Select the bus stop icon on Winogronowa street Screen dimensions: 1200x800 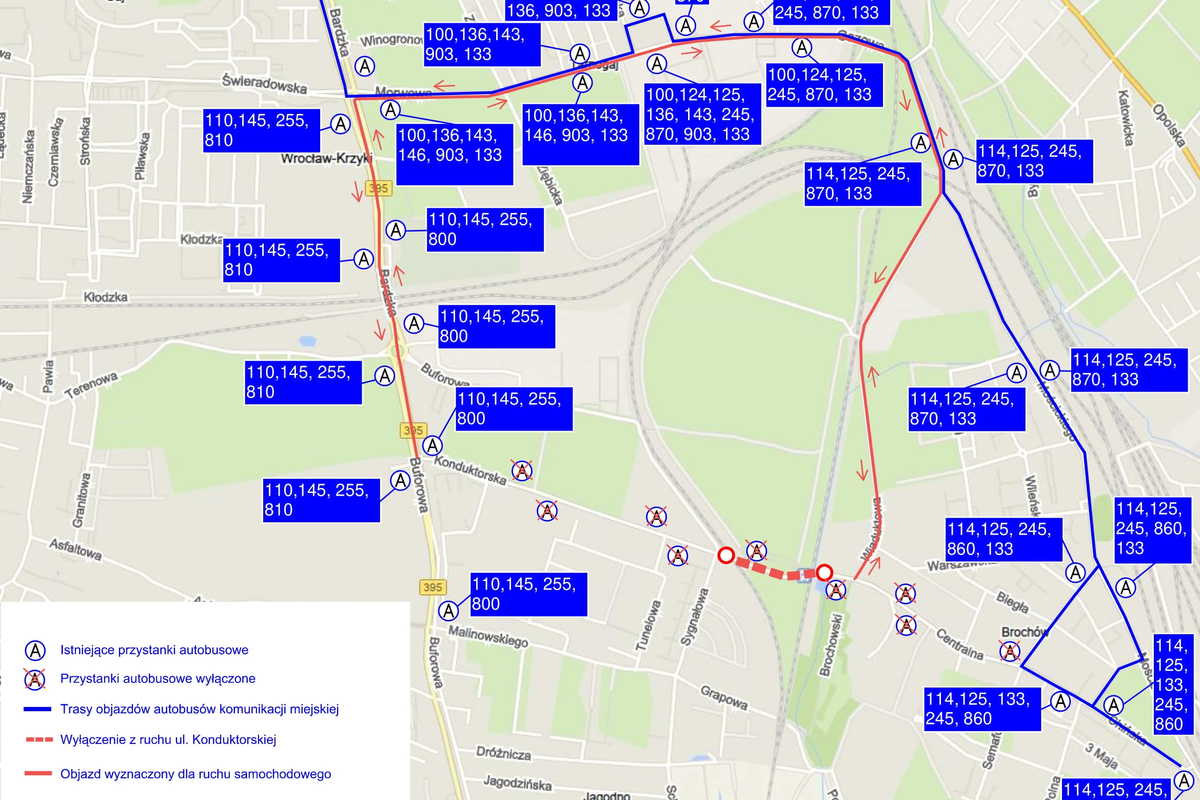tap(366, 66)
